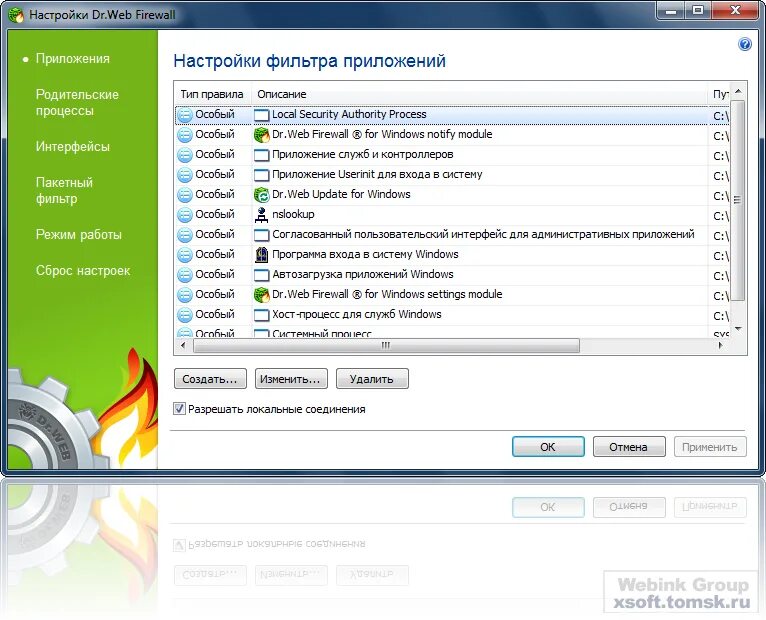
Task: Confirm with the OK button
Action: coord(548,447)
